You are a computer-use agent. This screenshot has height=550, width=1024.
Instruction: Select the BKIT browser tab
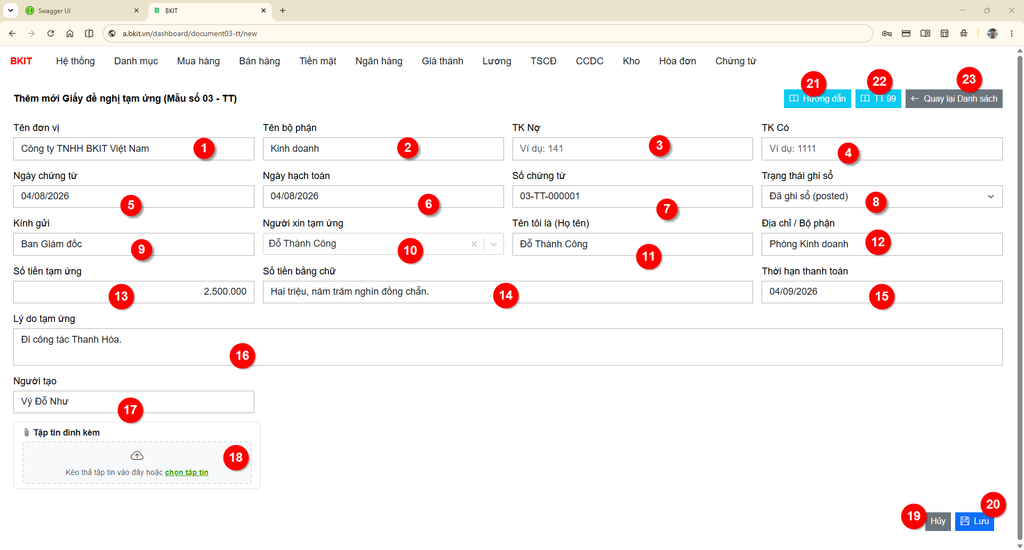pyautogui.click(x=210, y=10)
